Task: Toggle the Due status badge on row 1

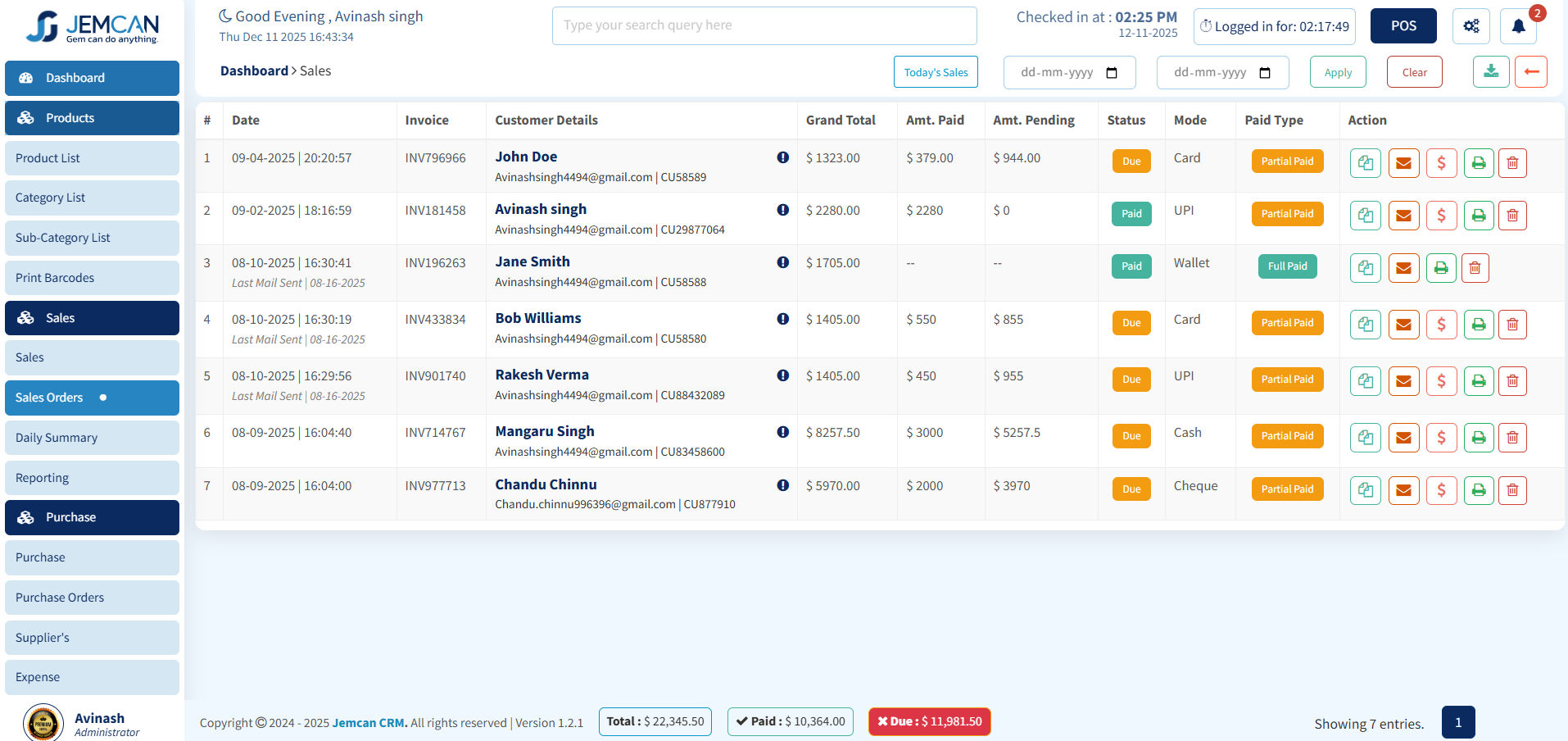Action: click(1131, 161)
